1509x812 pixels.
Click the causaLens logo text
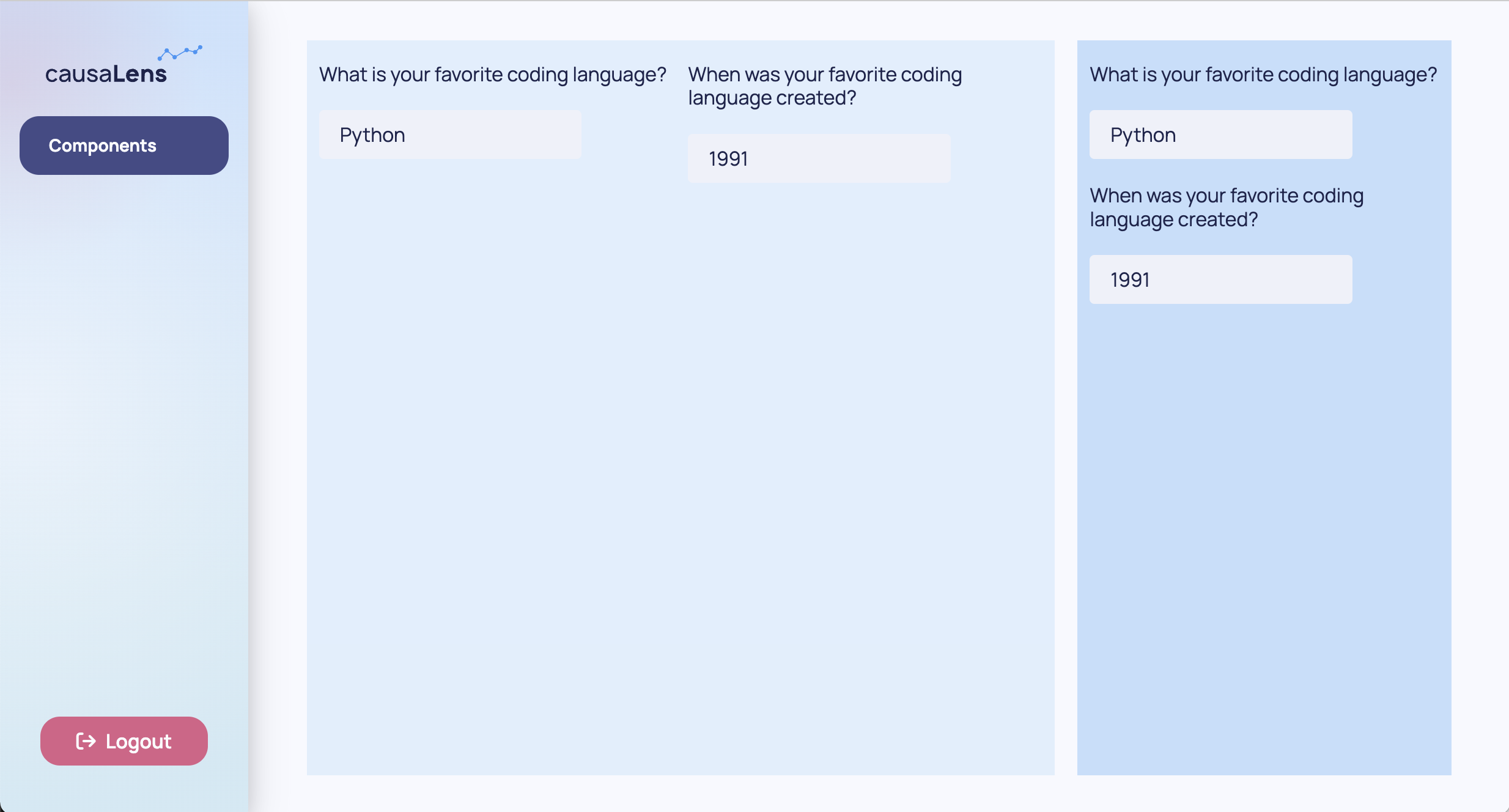coord(106,74)
